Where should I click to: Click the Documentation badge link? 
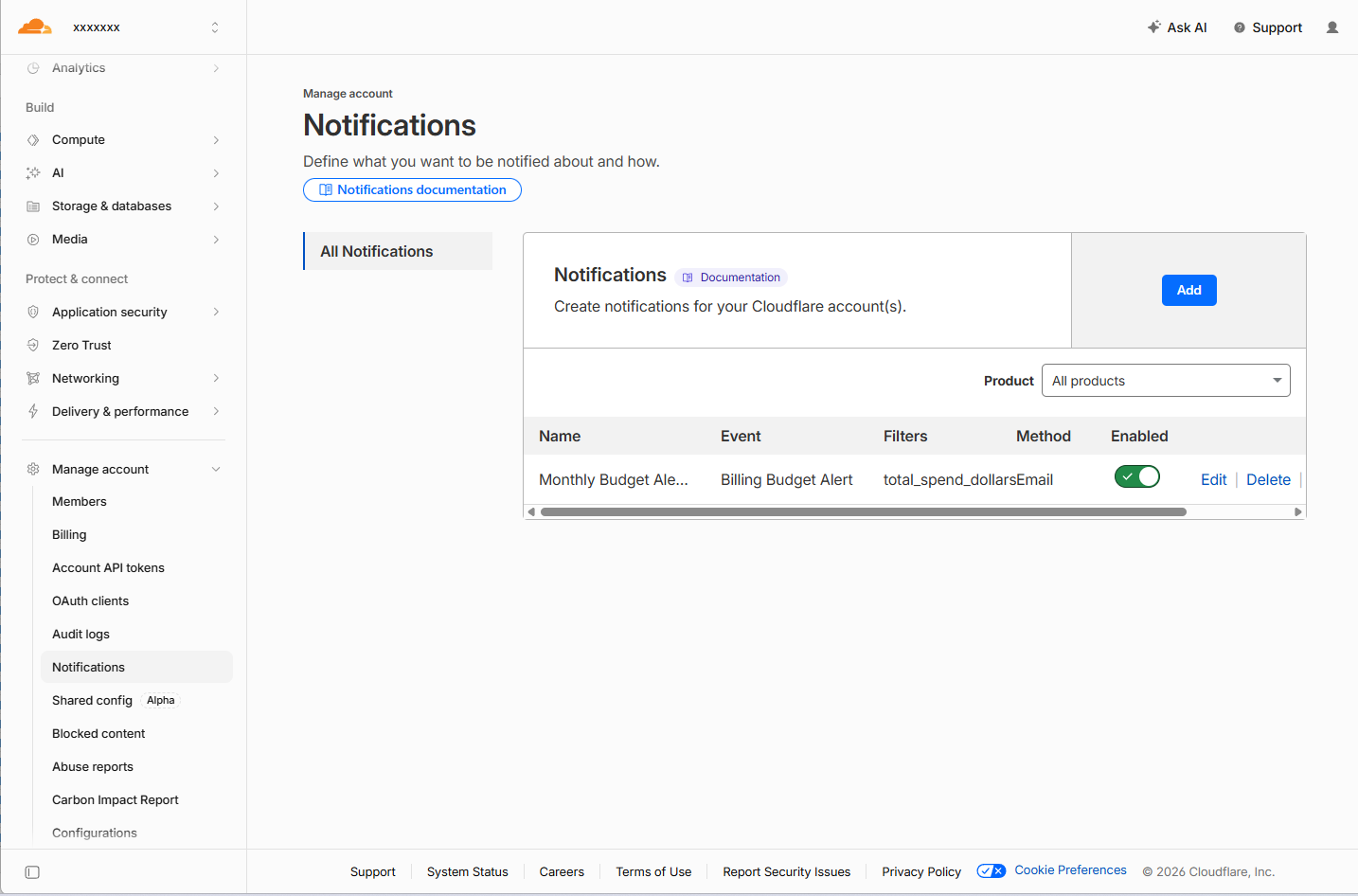click(x=731, y=278)
